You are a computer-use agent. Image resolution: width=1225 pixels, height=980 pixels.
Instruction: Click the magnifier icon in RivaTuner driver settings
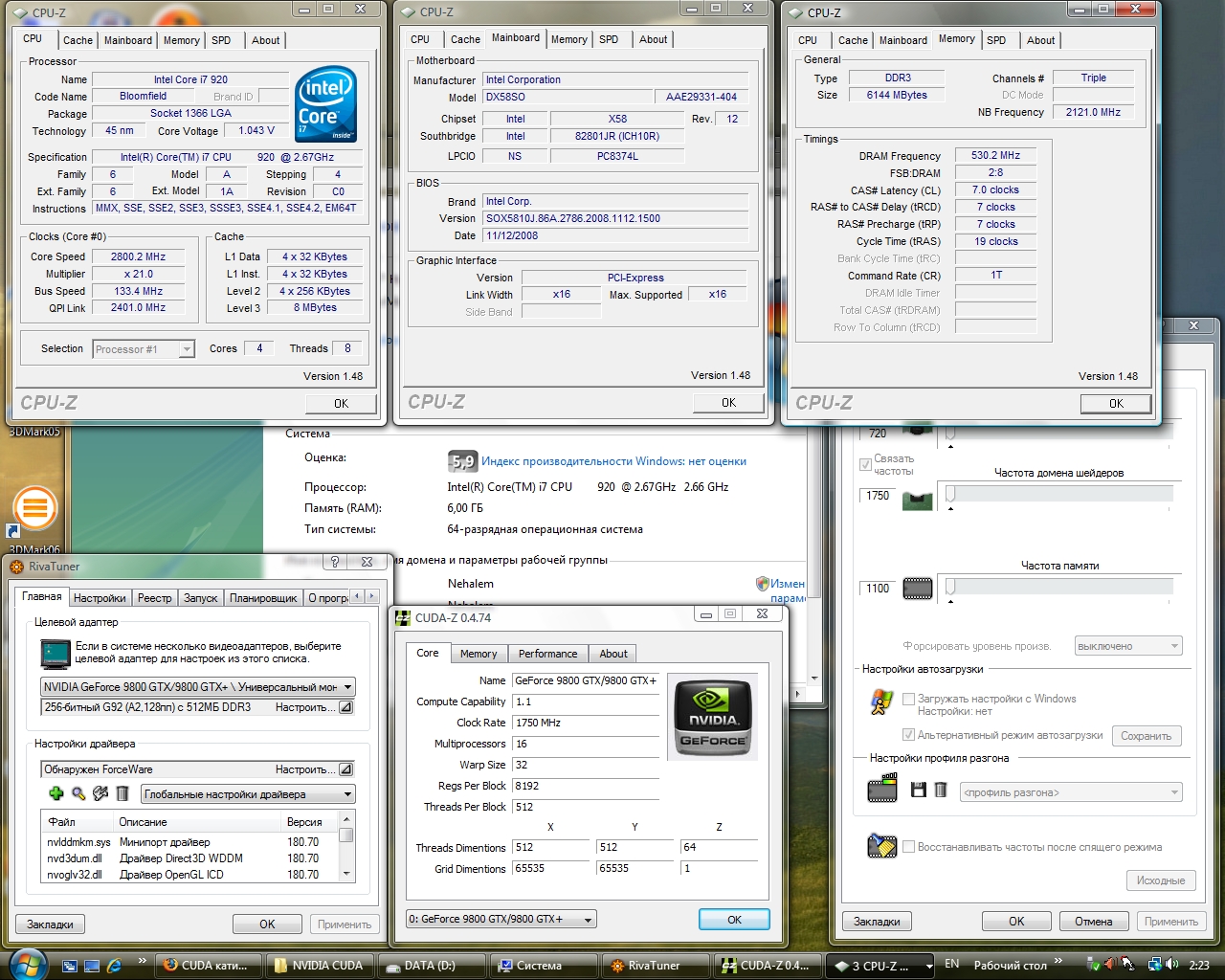pos(78,793)
